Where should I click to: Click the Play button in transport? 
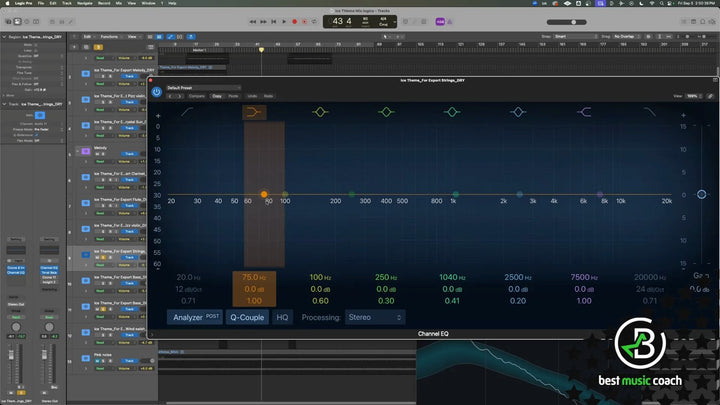pyautogui.click(x=284, y=22)
